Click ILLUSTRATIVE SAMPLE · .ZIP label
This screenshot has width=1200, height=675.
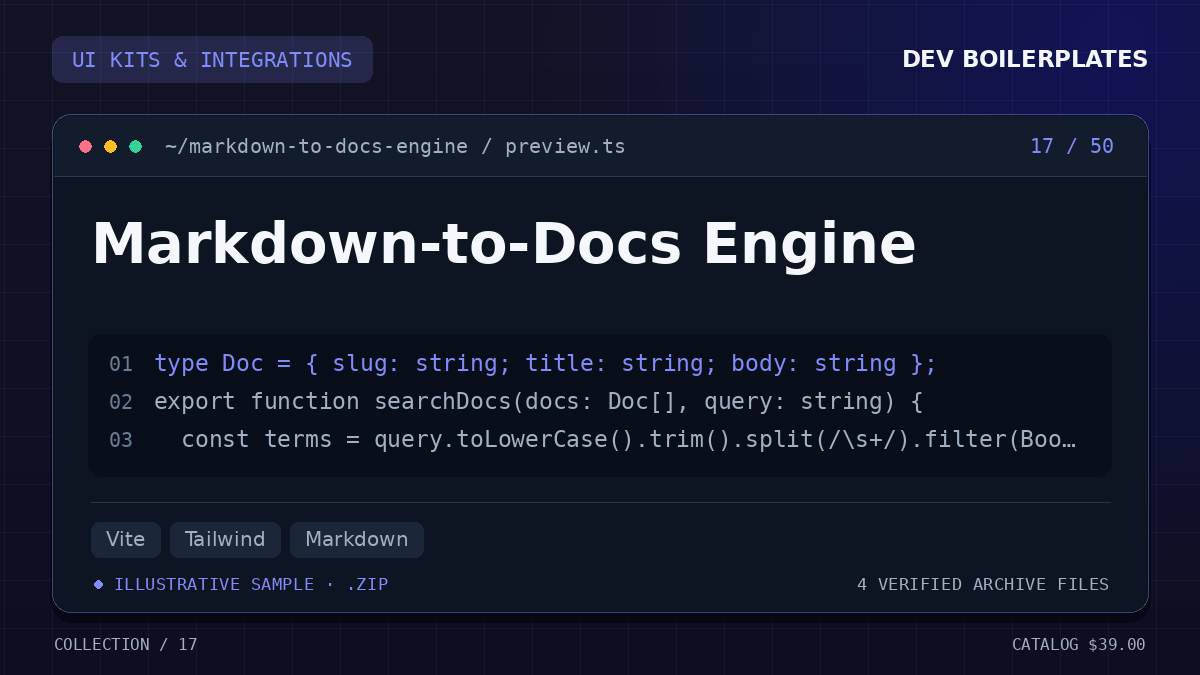[251, 584]
